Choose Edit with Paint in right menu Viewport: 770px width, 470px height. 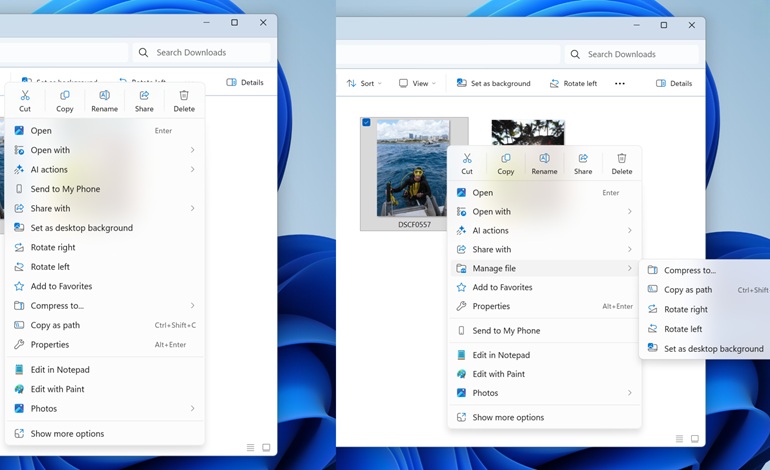coord(545,374)
